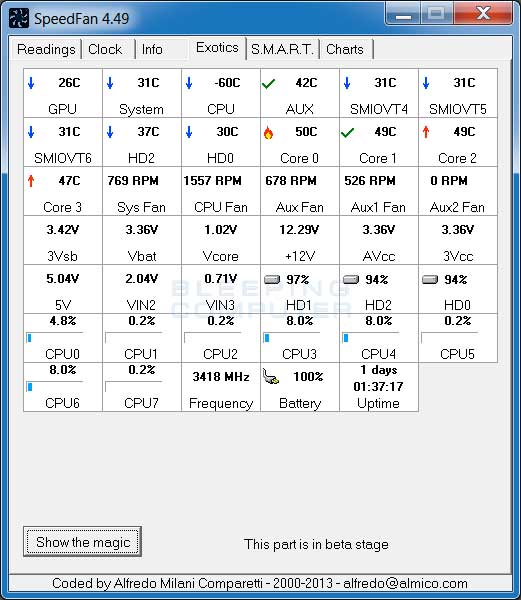Select the Exotics tab
This screenshot has height=600, width=521.
[x=217, y=48]
